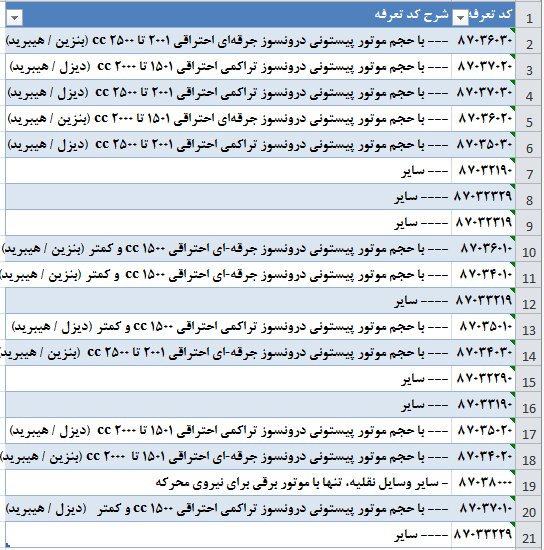Select the سایر description cell in row 8
This screenshot has height=550, width=544.
(x=228, y=196)
